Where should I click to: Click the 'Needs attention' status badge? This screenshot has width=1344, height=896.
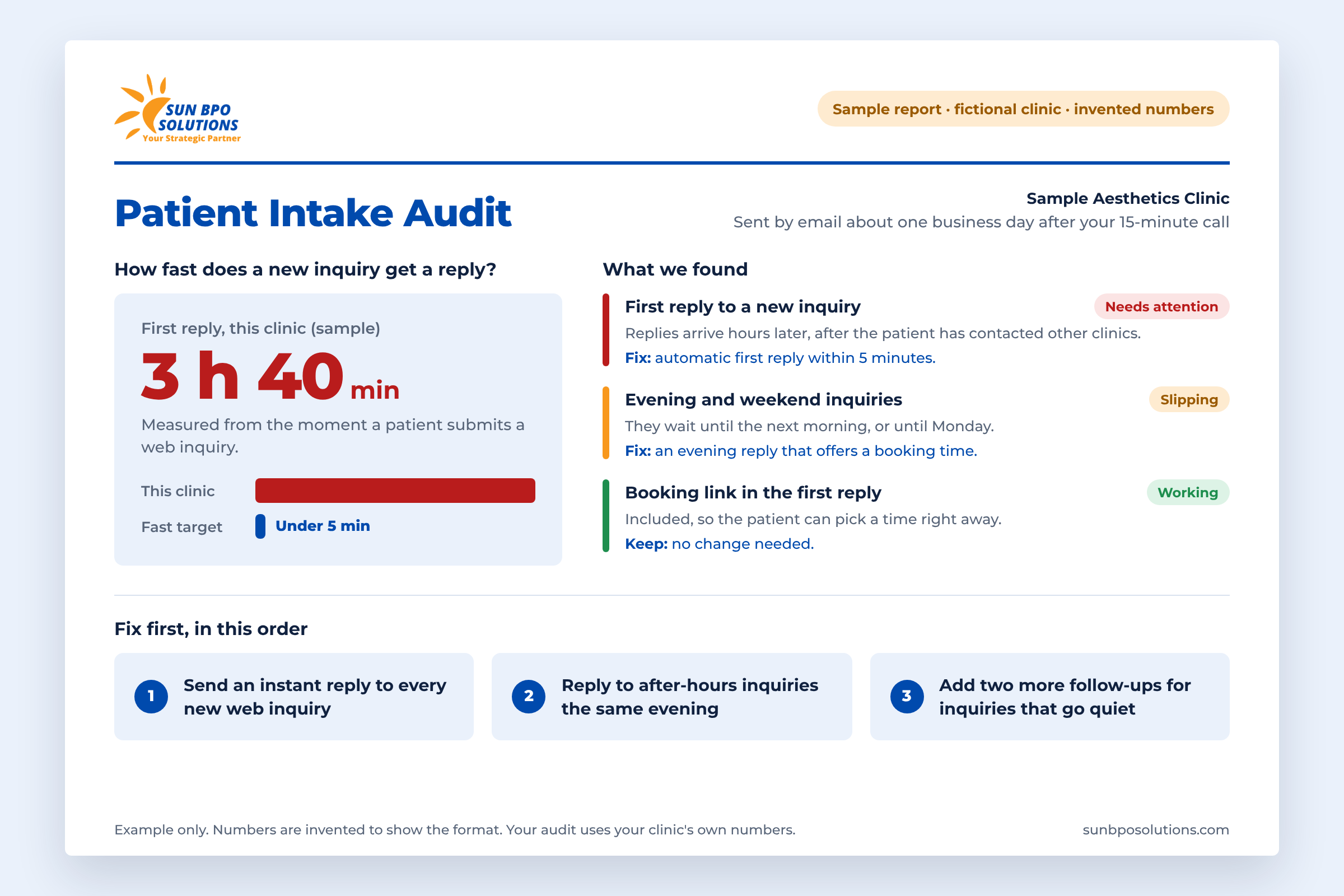pos(1161,306)
